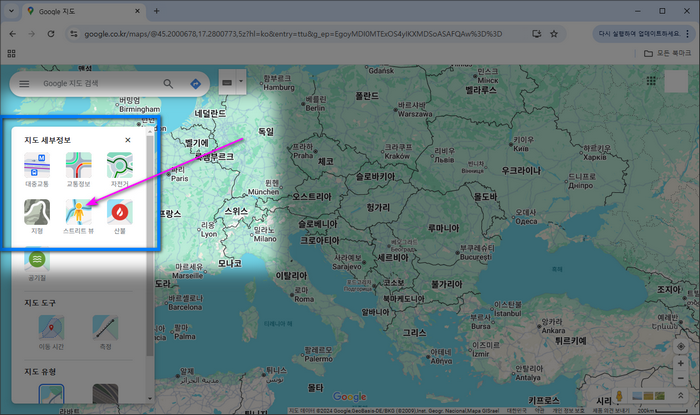
Task: View site information for google.co.kr
Action: click(x=74, y=34)
